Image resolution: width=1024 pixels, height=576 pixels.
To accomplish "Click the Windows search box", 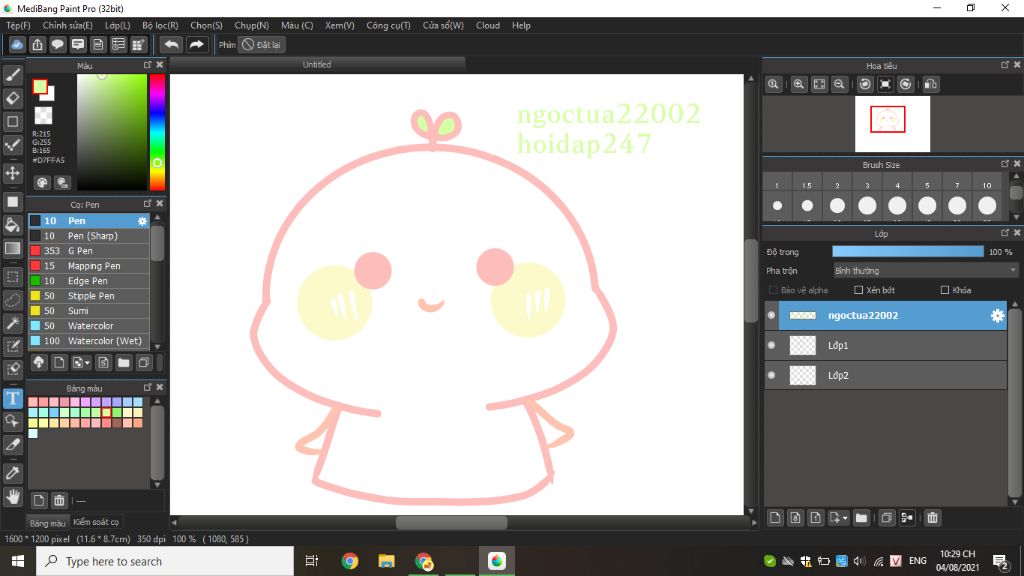I will pyautogui.click(x=165, y=561).
